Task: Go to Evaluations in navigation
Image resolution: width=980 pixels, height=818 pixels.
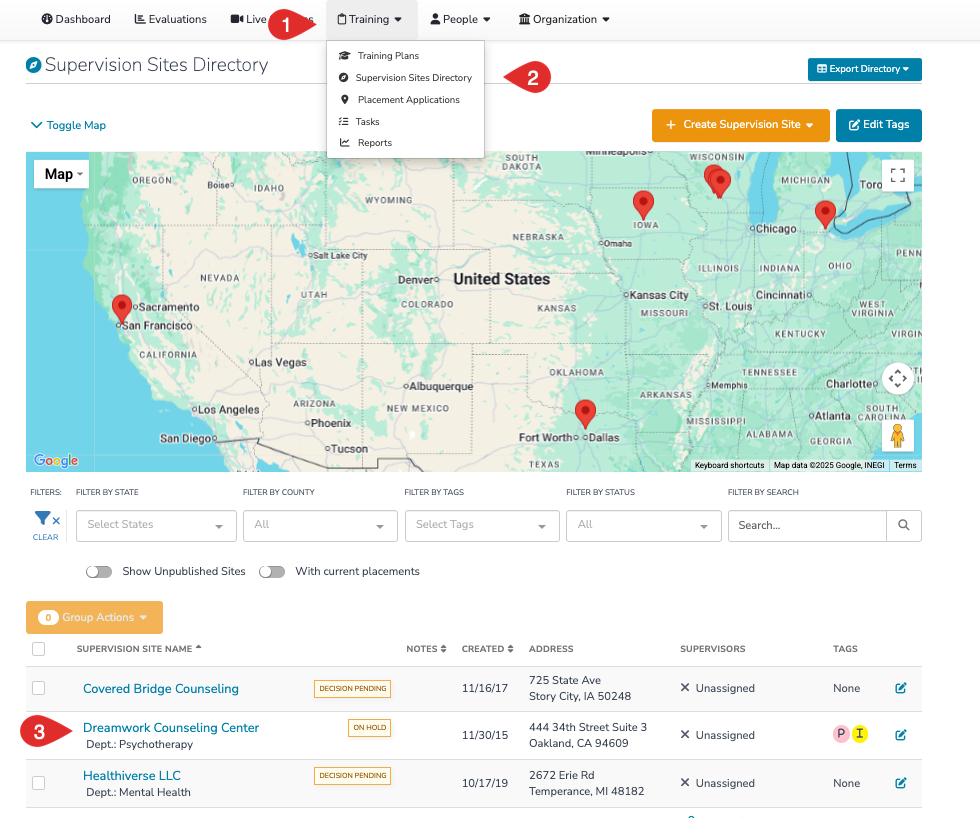Action: [171, 19]
